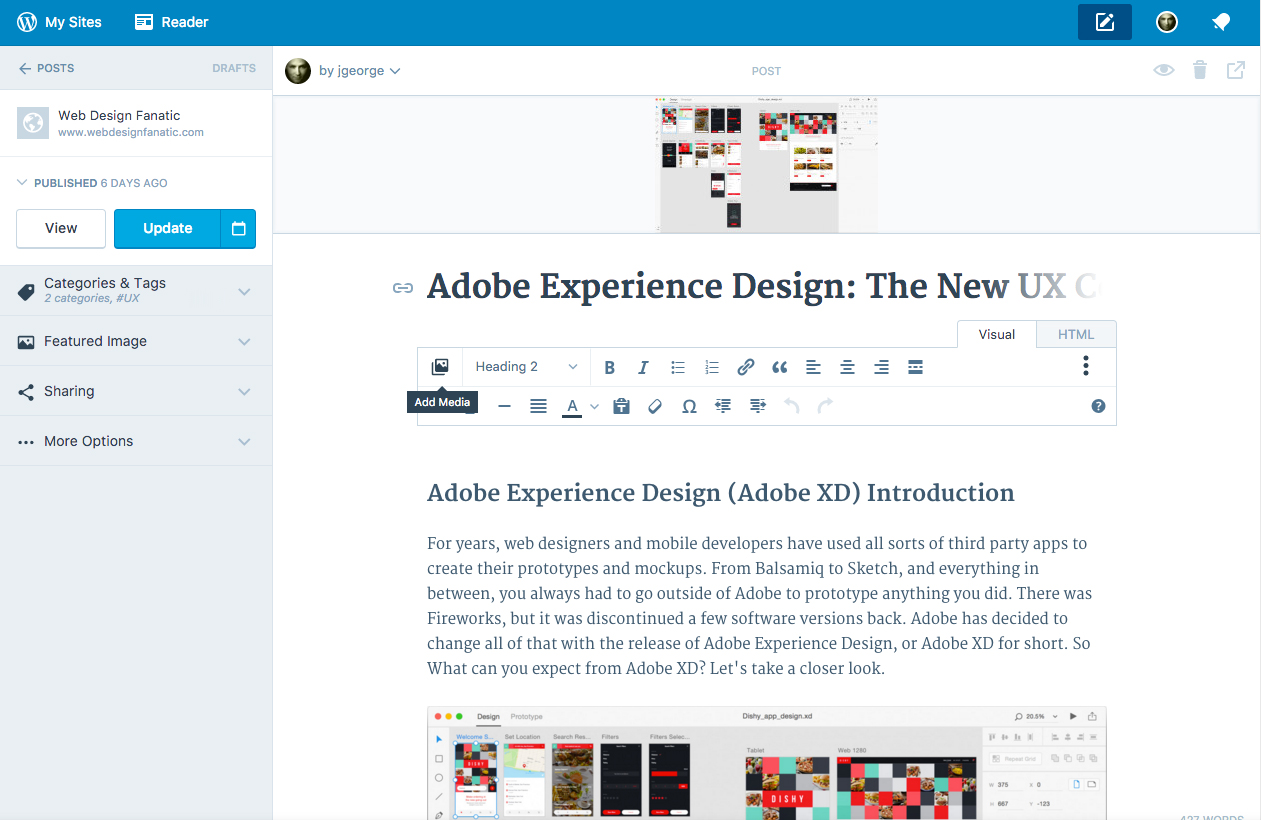The image size is (1261, 820).
Task: Insert a horizontal line
Action: point(504,406)
